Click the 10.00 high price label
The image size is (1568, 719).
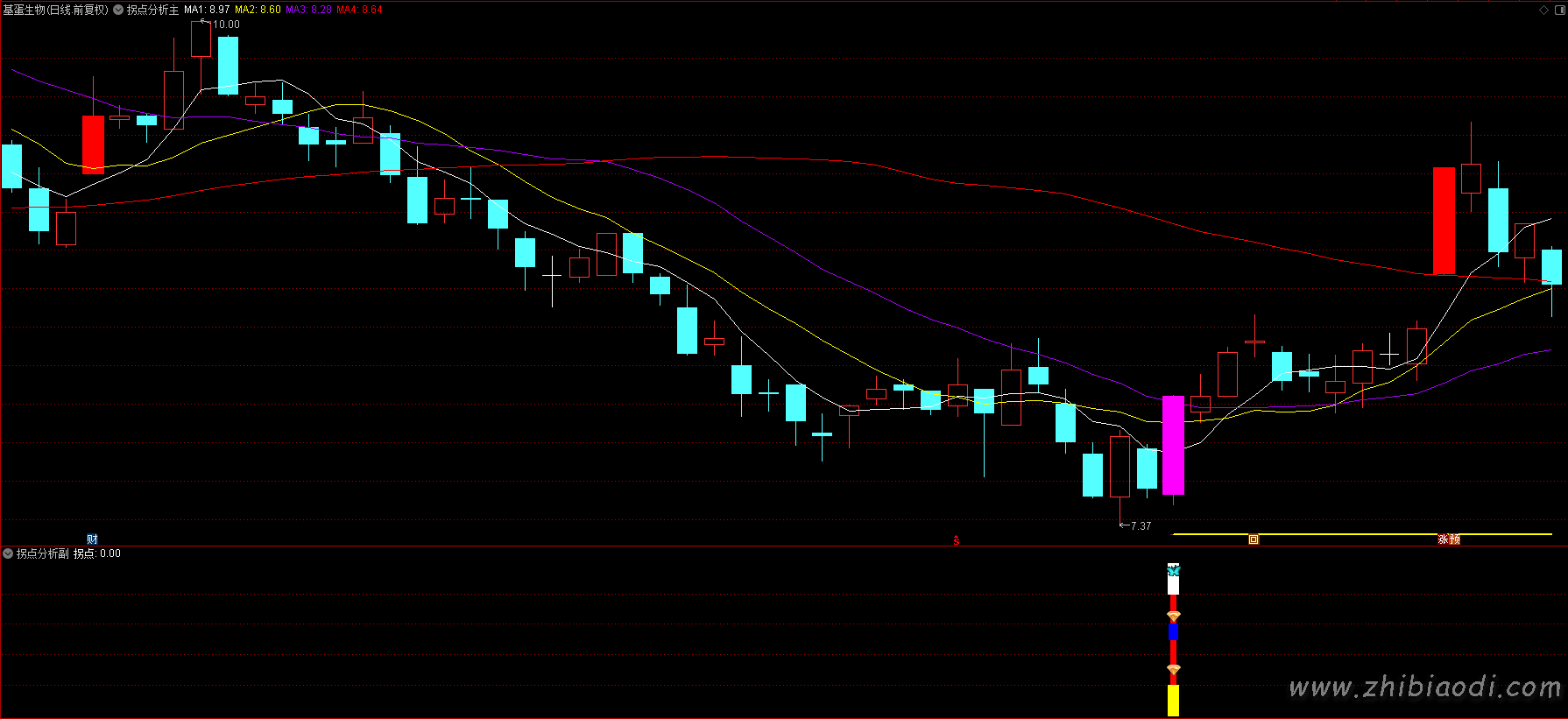click(x=226, y=25)
